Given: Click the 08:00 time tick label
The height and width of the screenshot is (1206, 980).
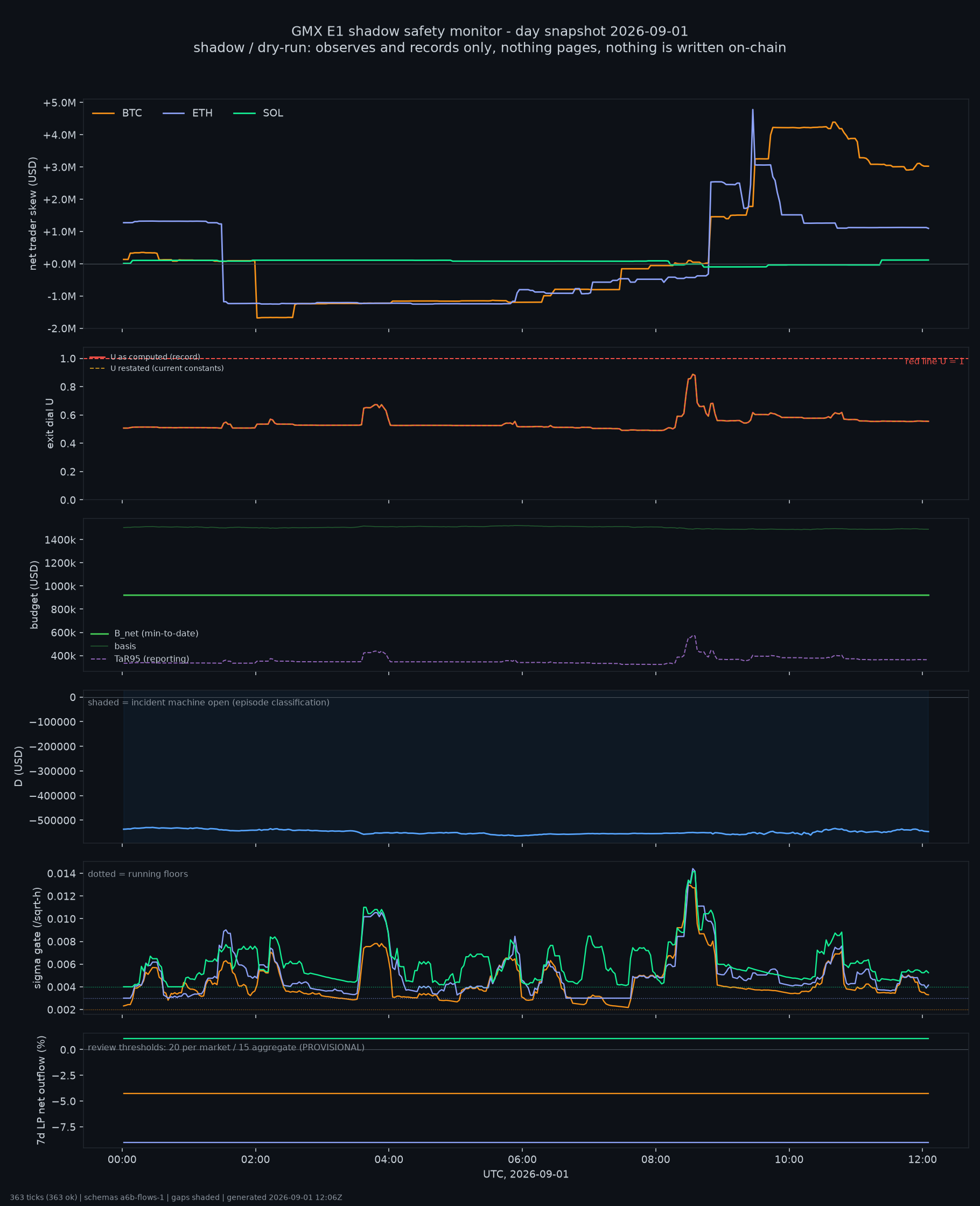Looking at the screenshot, I should [655, 1160].
